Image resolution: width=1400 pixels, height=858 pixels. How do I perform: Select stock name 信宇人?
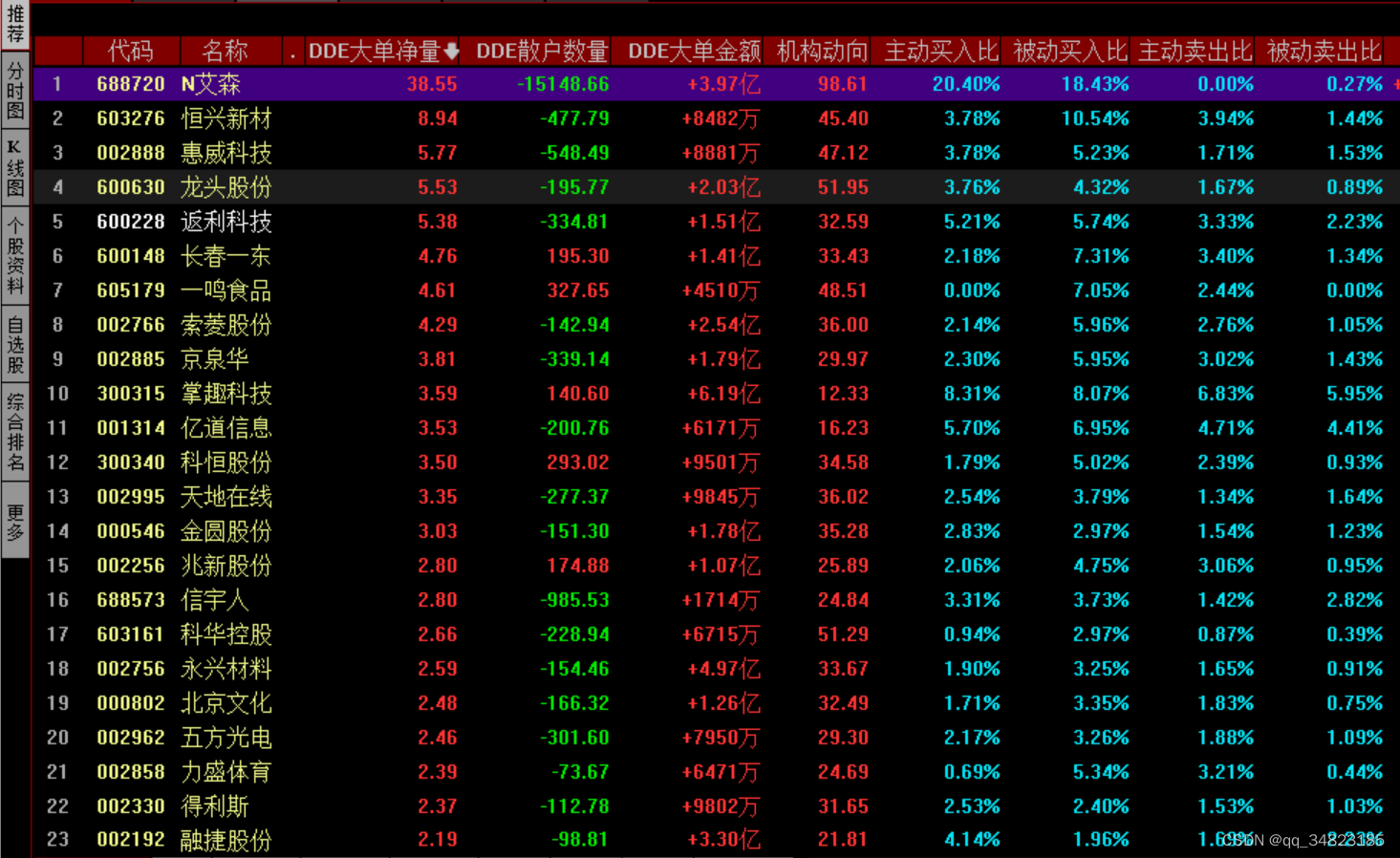[x=215, y=600]
